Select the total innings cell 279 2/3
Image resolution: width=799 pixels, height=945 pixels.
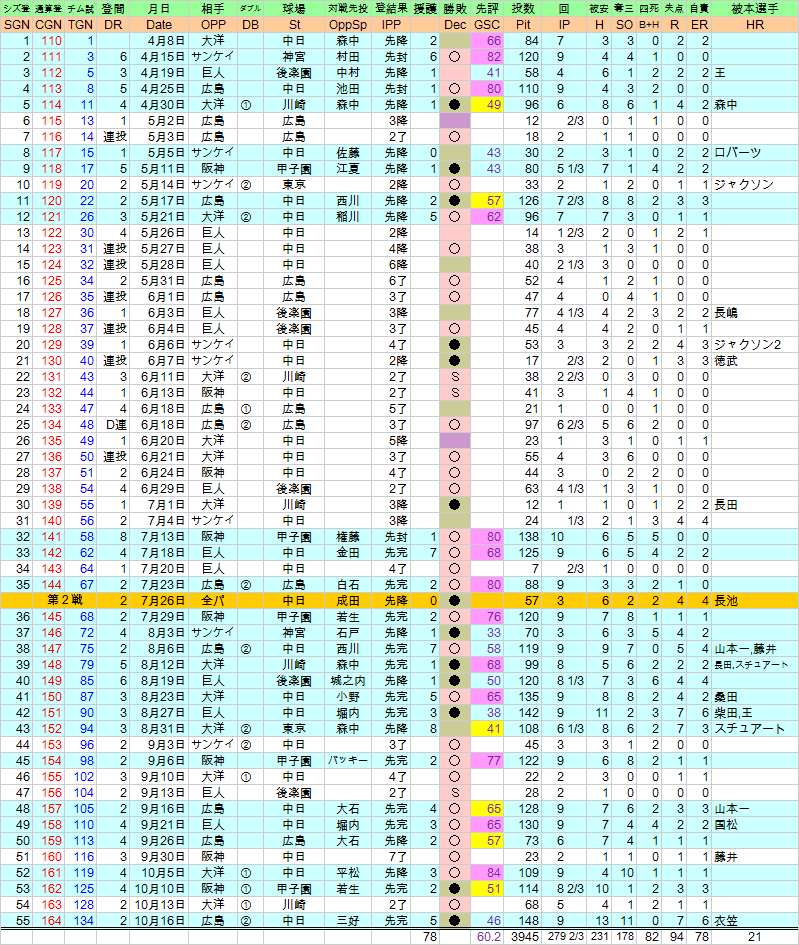[564, 937]
